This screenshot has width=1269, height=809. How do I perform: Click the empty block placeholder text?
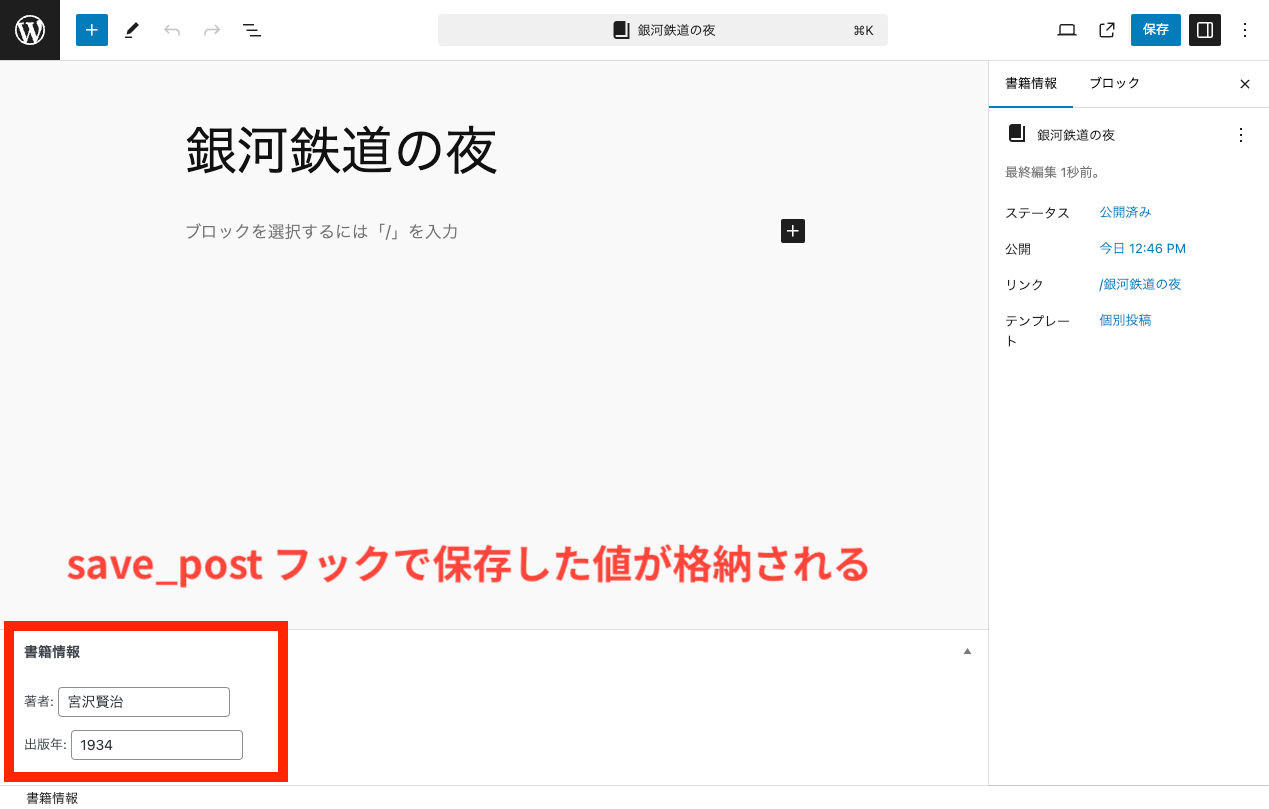tap(321, 232)
